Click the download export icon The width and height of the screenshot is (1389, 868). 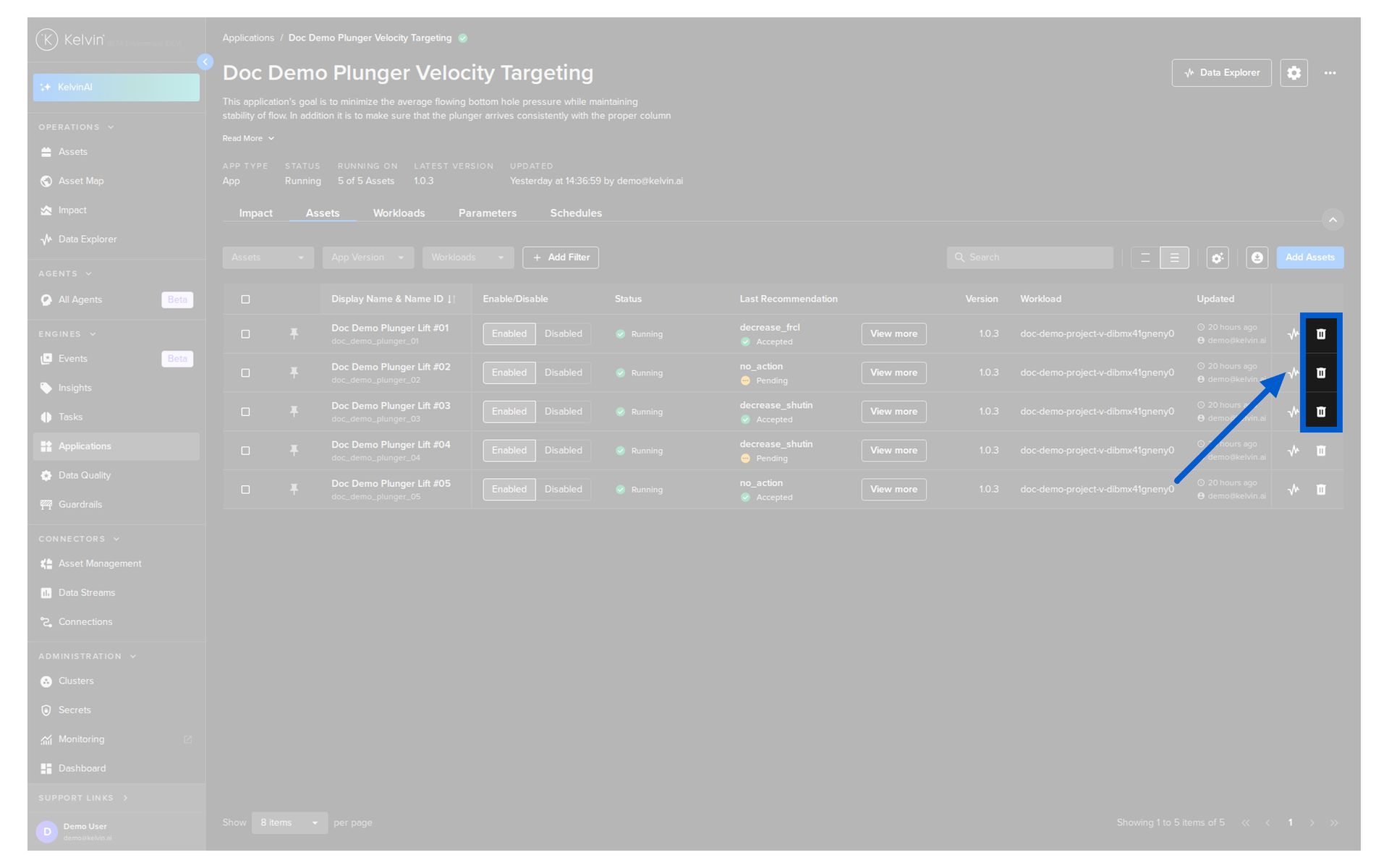pyautogui.click(x=1257, y=258)
